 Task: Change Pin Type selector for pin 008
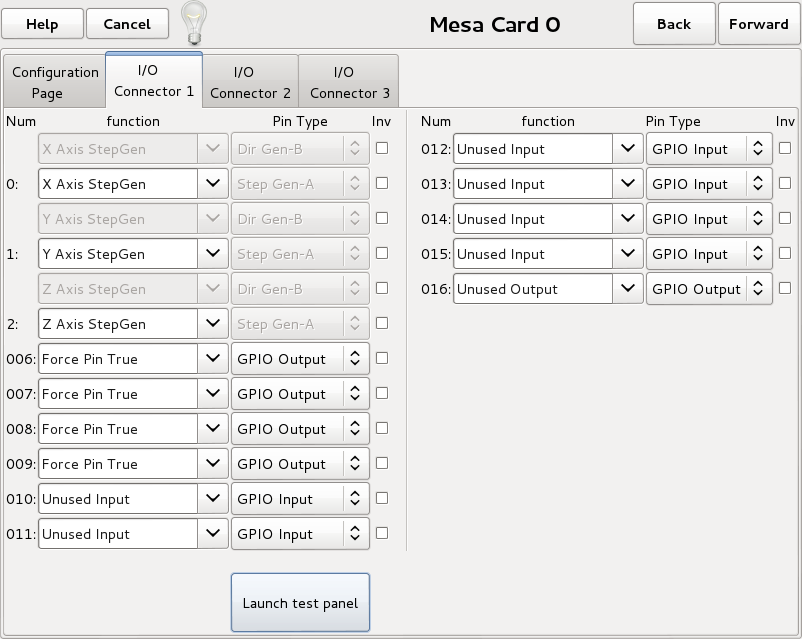coord(300,429)
